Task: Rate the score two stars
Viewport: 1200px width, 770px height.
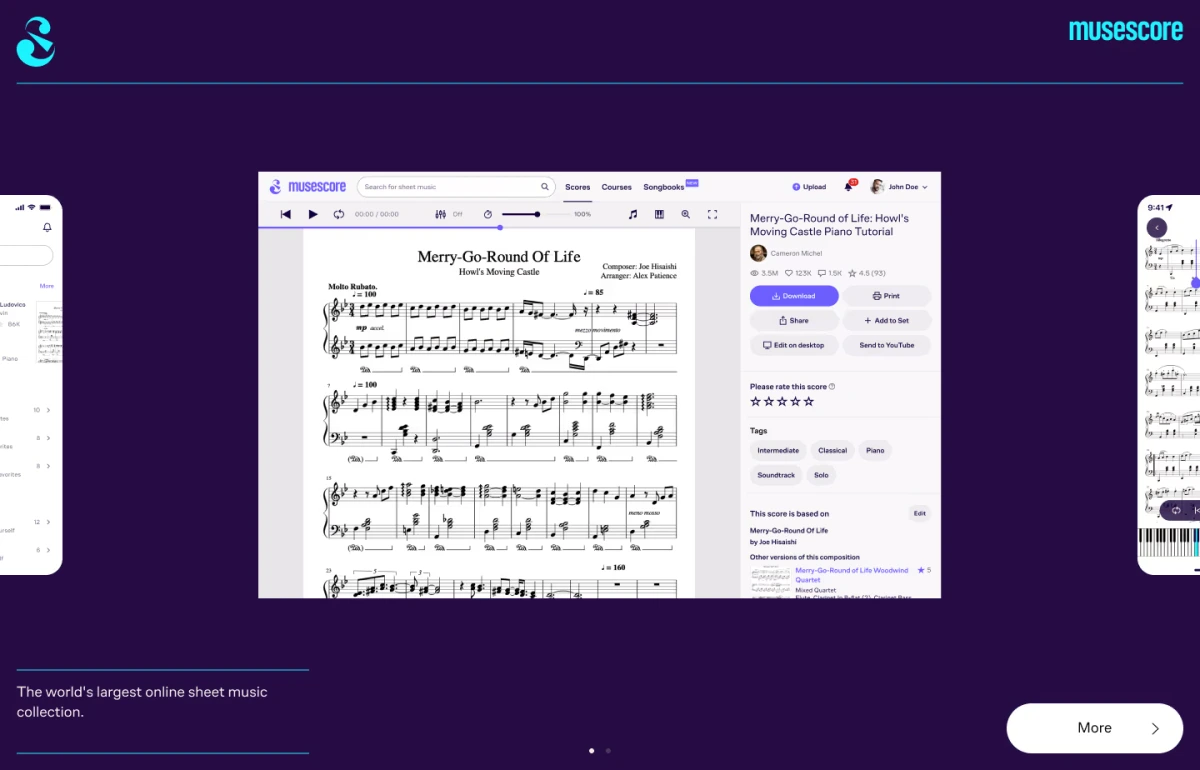Action: pos(769,401)
